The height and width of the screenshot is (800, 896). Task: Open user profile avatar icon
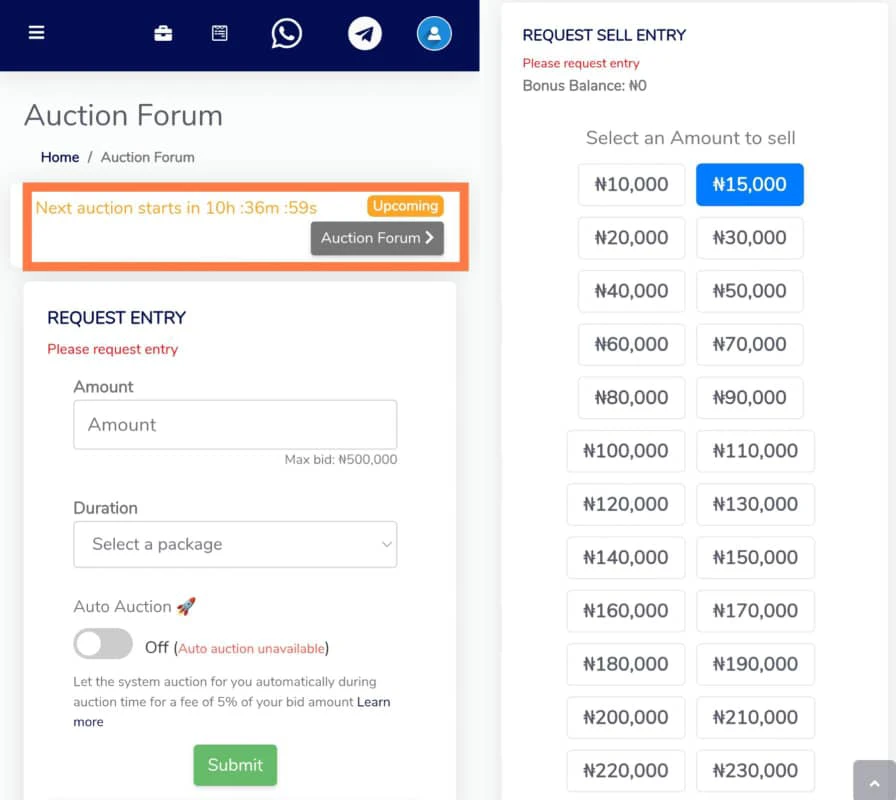(x=434, y=33)
